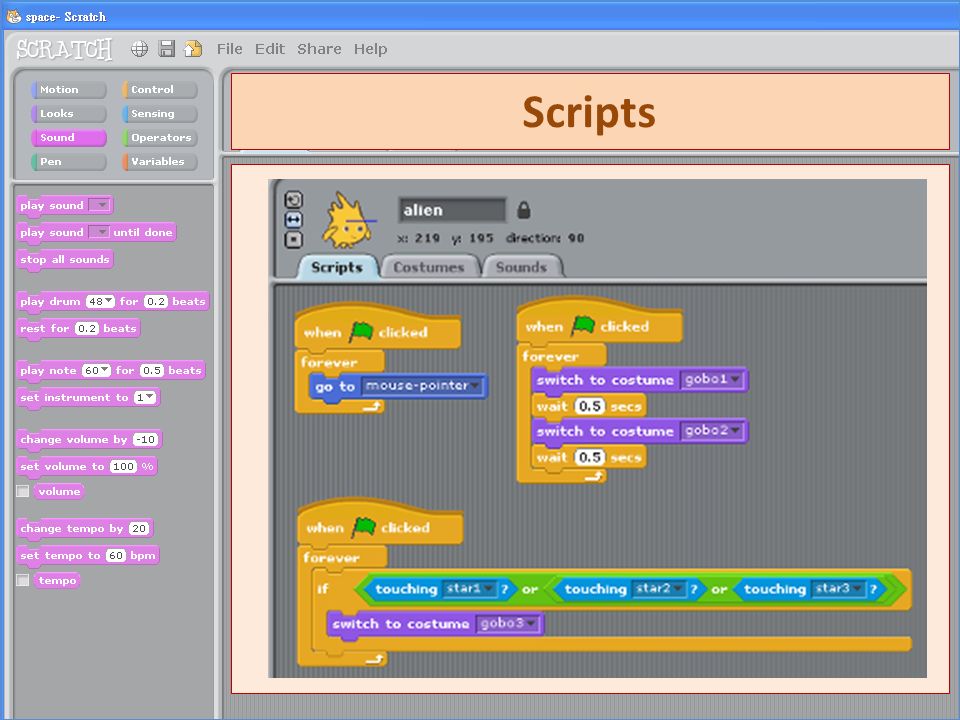This screenshot has height=720, width=960.
Task: Click the beats value in play note block
Action: pos(152,370)
